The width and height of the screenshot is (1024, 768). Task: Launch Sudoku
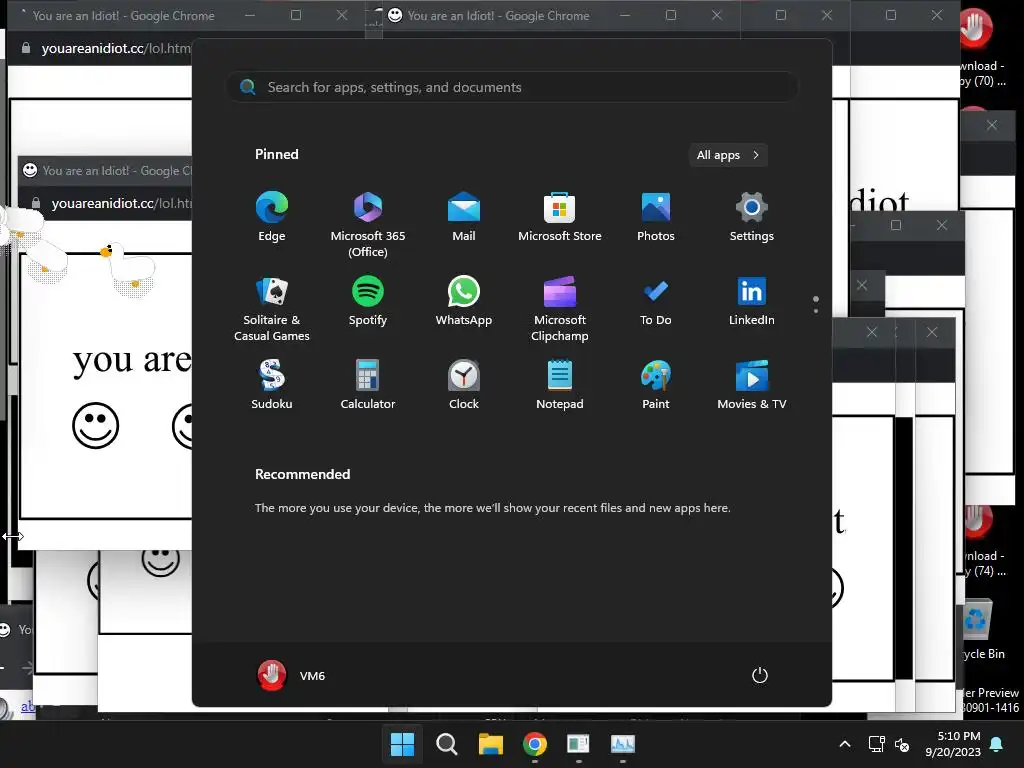click(272, 385)
